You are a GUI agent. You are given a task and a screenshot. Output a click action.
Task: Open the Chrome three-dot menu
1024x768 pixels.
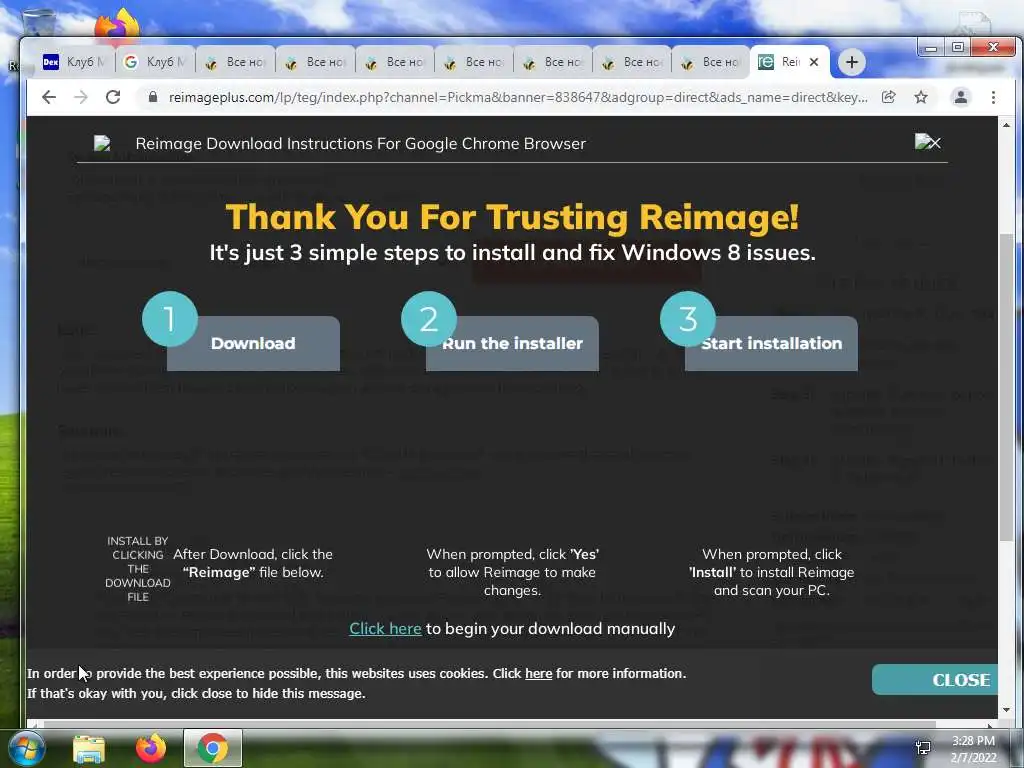tap(993, 97)
